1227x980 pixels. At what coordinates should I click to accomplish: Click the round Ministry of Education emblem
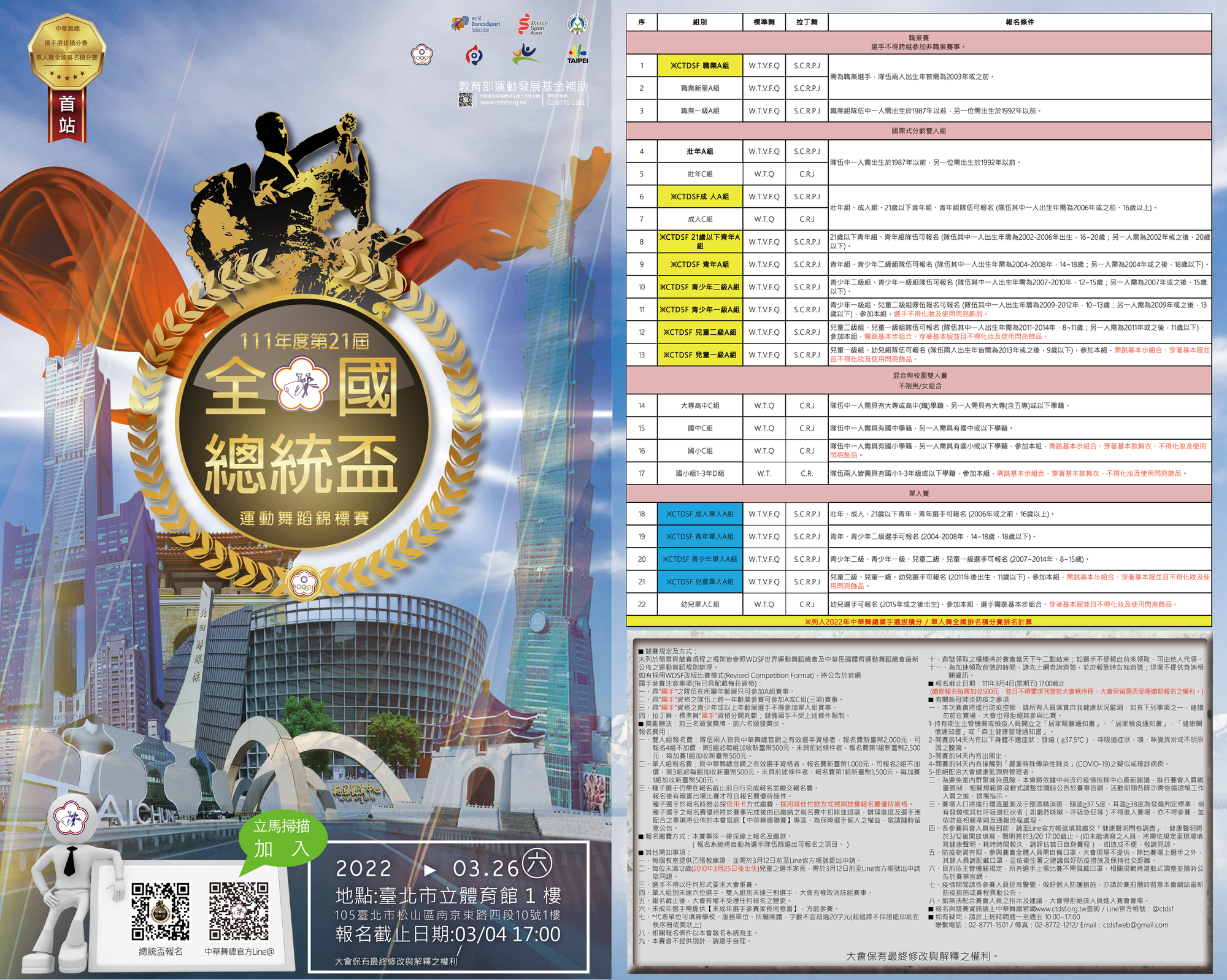point(577,25)
